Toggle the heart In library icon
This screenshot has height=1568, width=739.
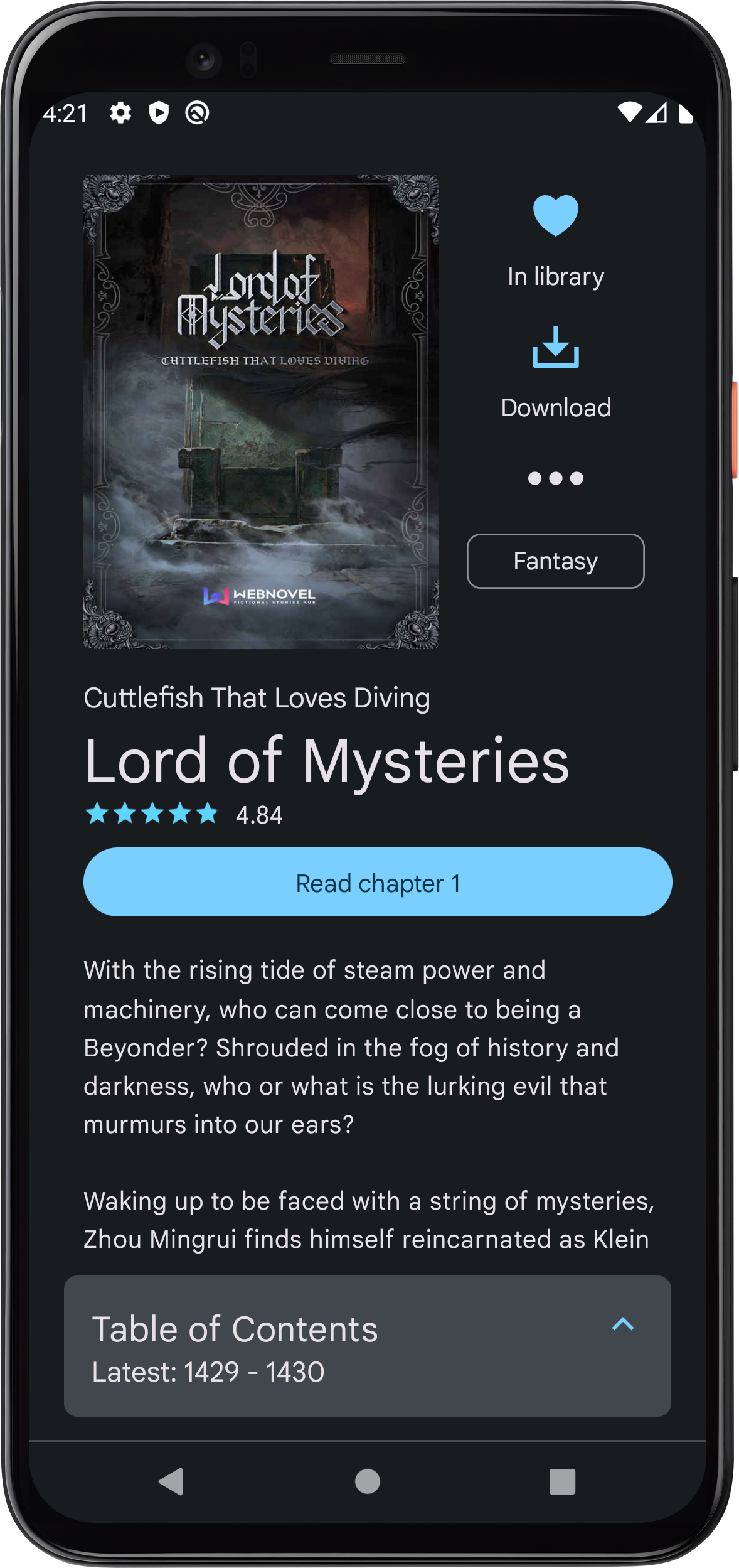pyautogui.click(x=555, y=216)
